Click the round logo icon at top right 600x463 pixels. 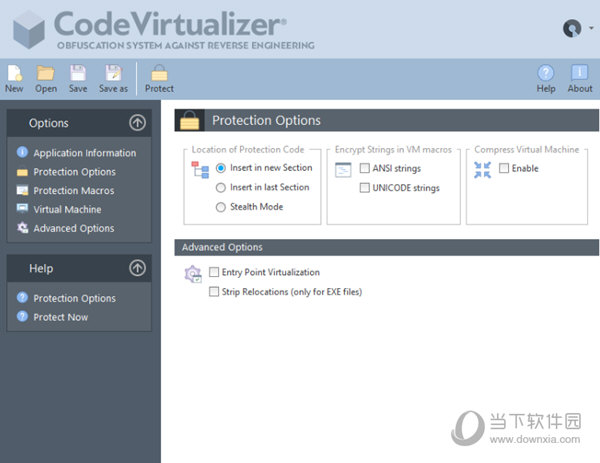(572, 28)
